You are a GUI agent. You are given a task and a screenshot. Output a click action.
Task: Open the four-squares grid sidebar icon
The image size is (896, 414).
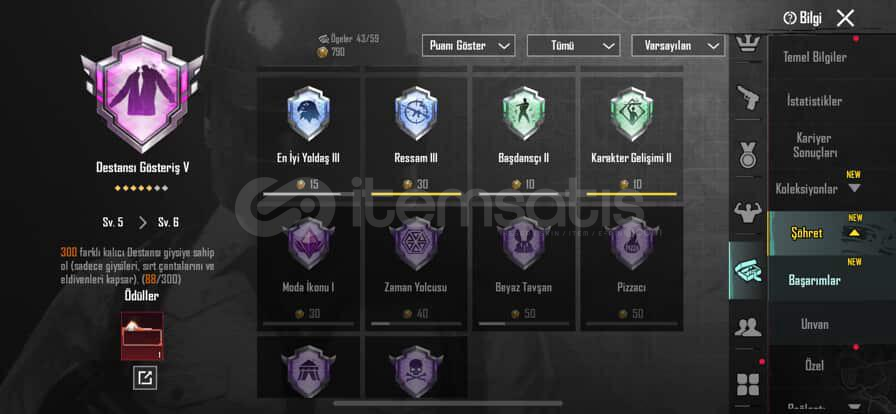748,384
